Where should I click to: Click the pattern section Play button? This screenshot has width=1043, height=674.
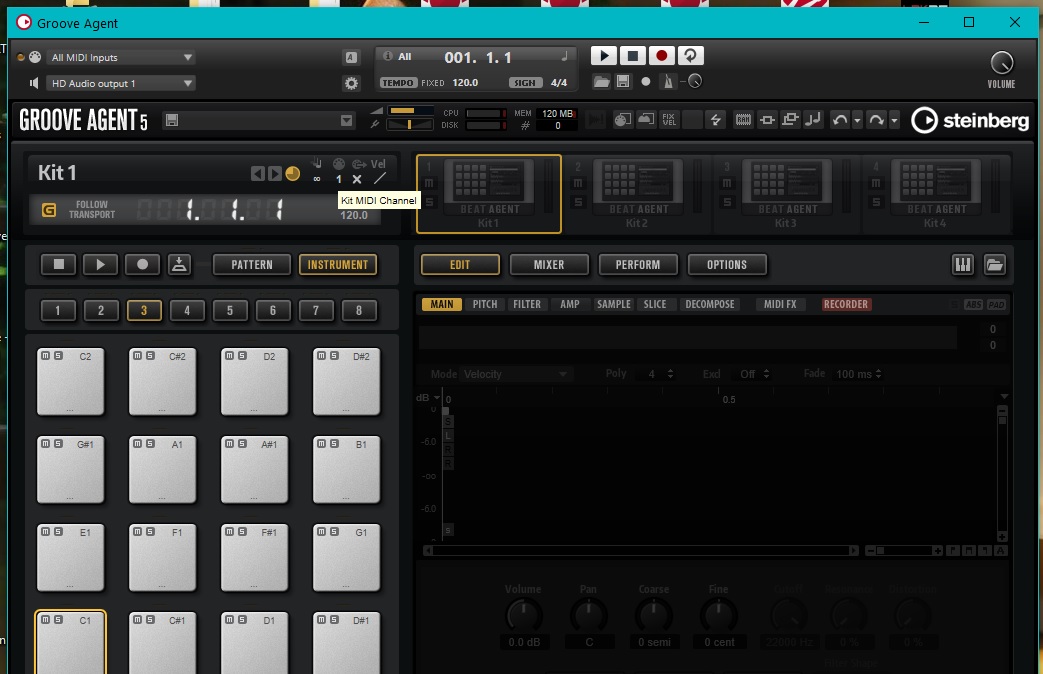pos(100,264)
